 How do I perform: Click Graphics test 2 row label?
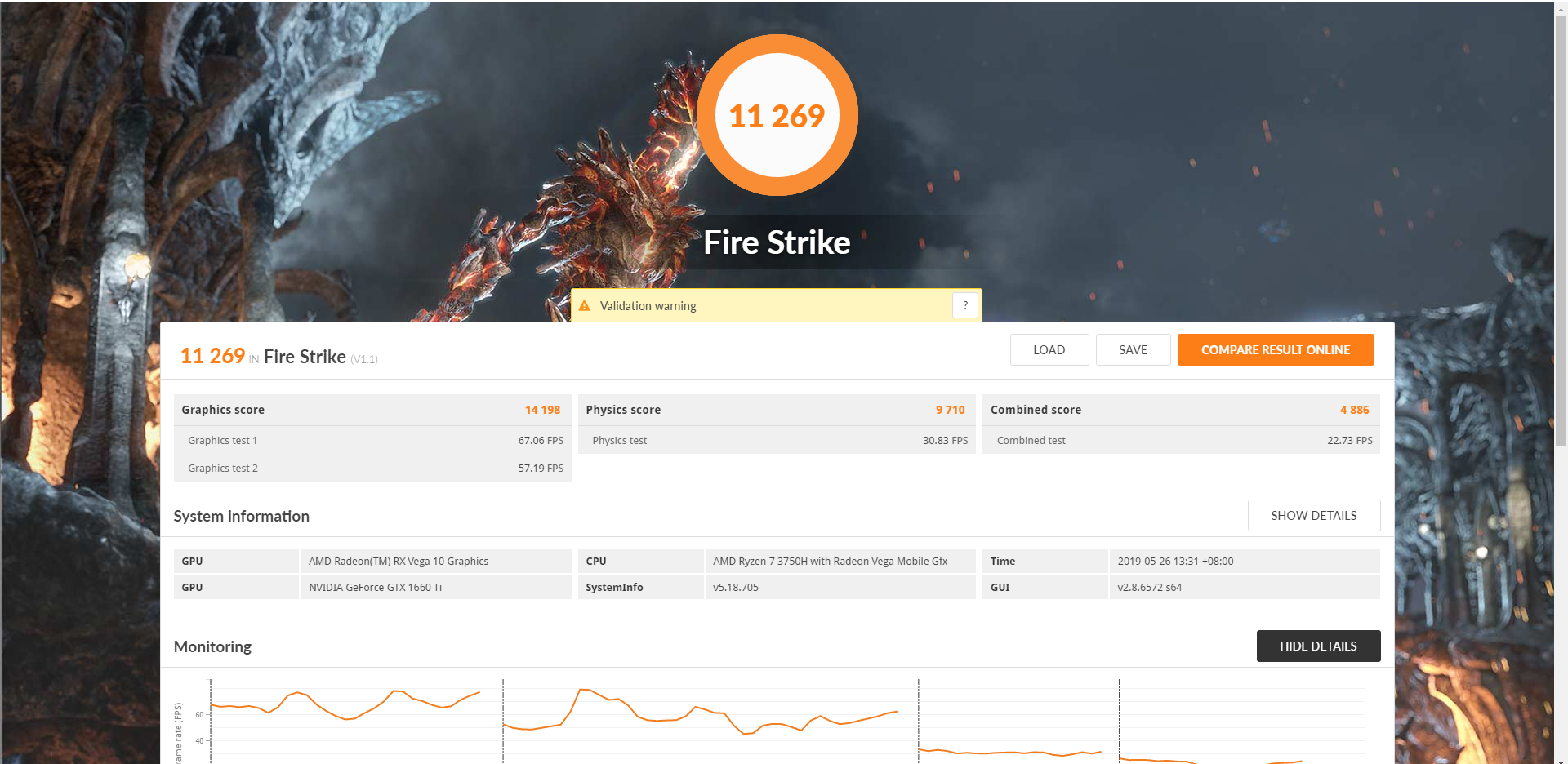click(222, 468)
